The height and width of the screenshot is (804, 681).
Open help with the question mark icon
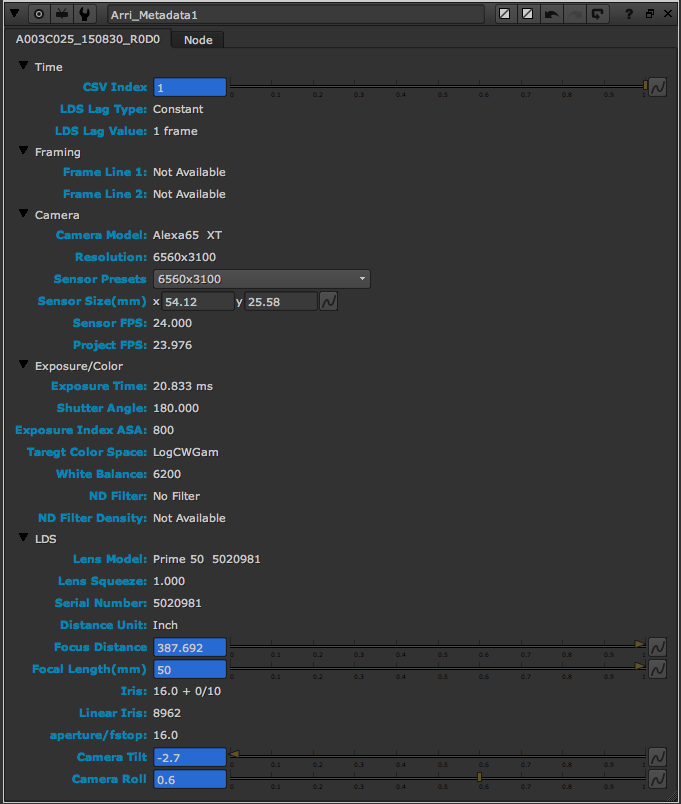click(628, 14)
